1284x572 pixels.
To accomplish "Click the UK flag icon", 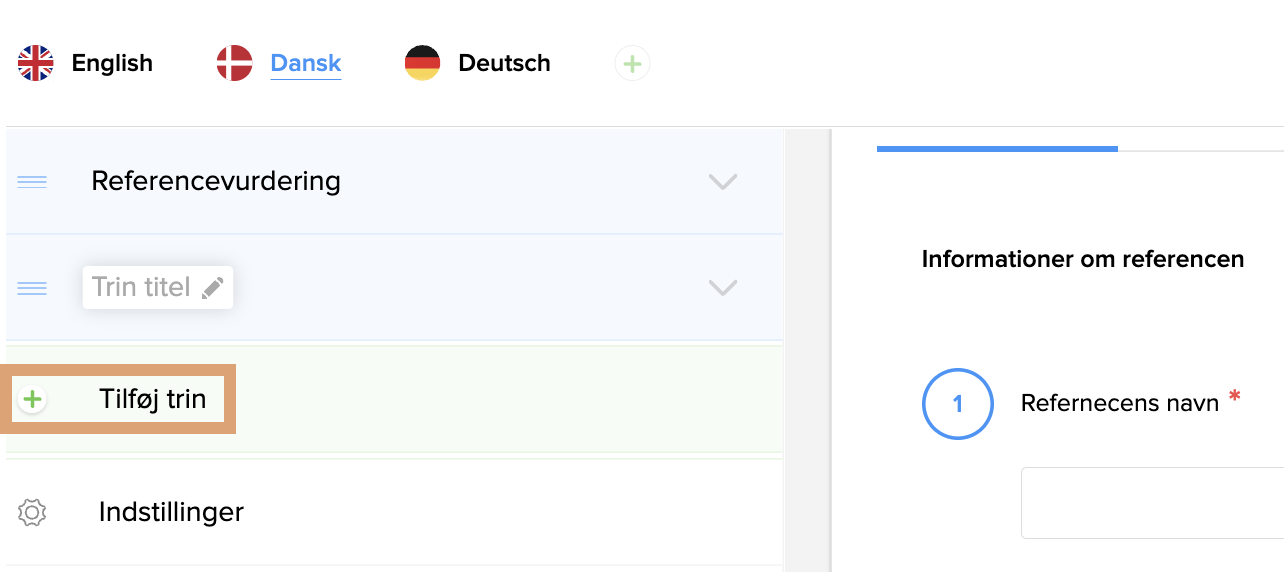I will (36, 63).
